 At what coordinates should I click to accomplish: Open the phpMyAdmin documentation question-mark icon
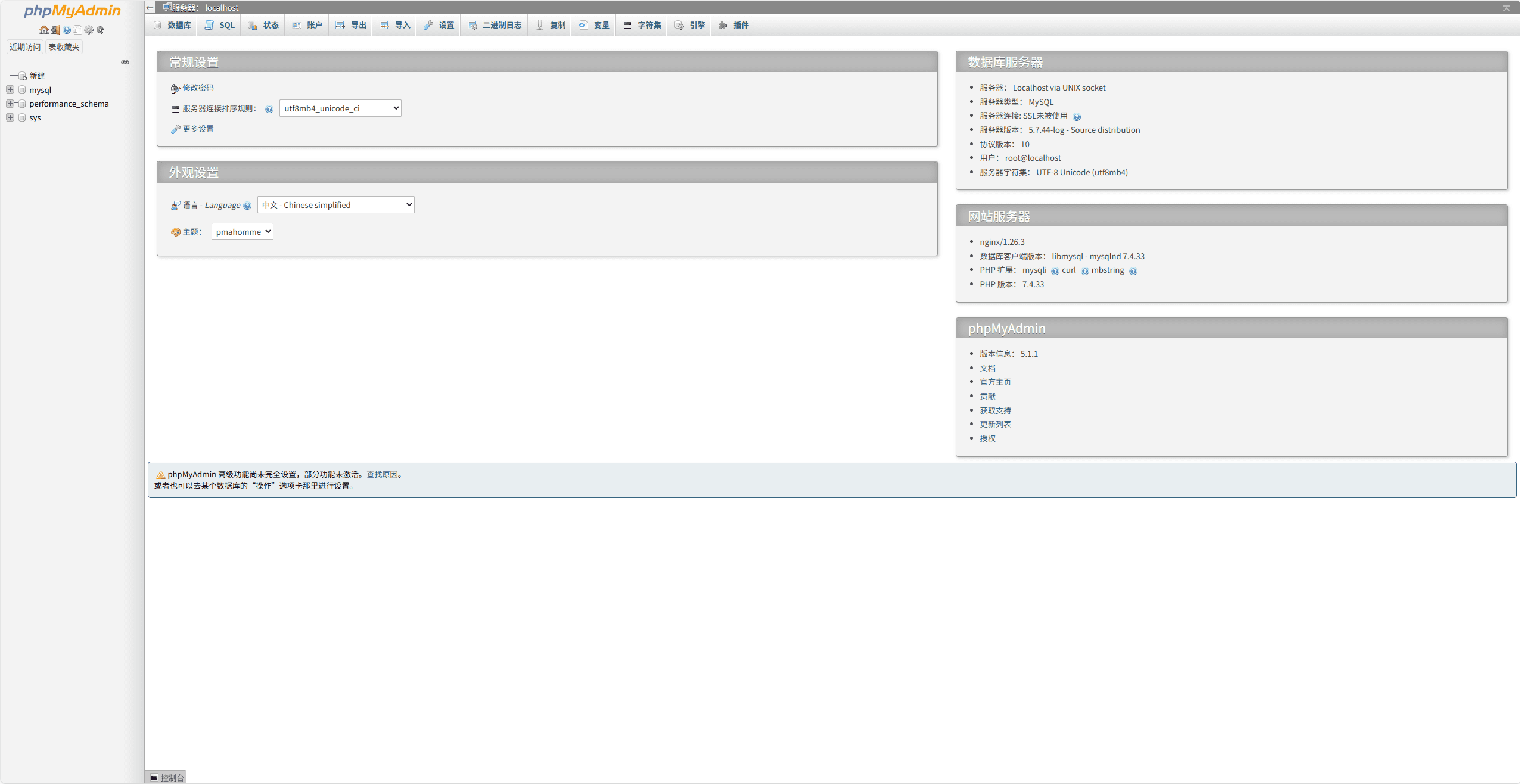[x=67, y=30]
